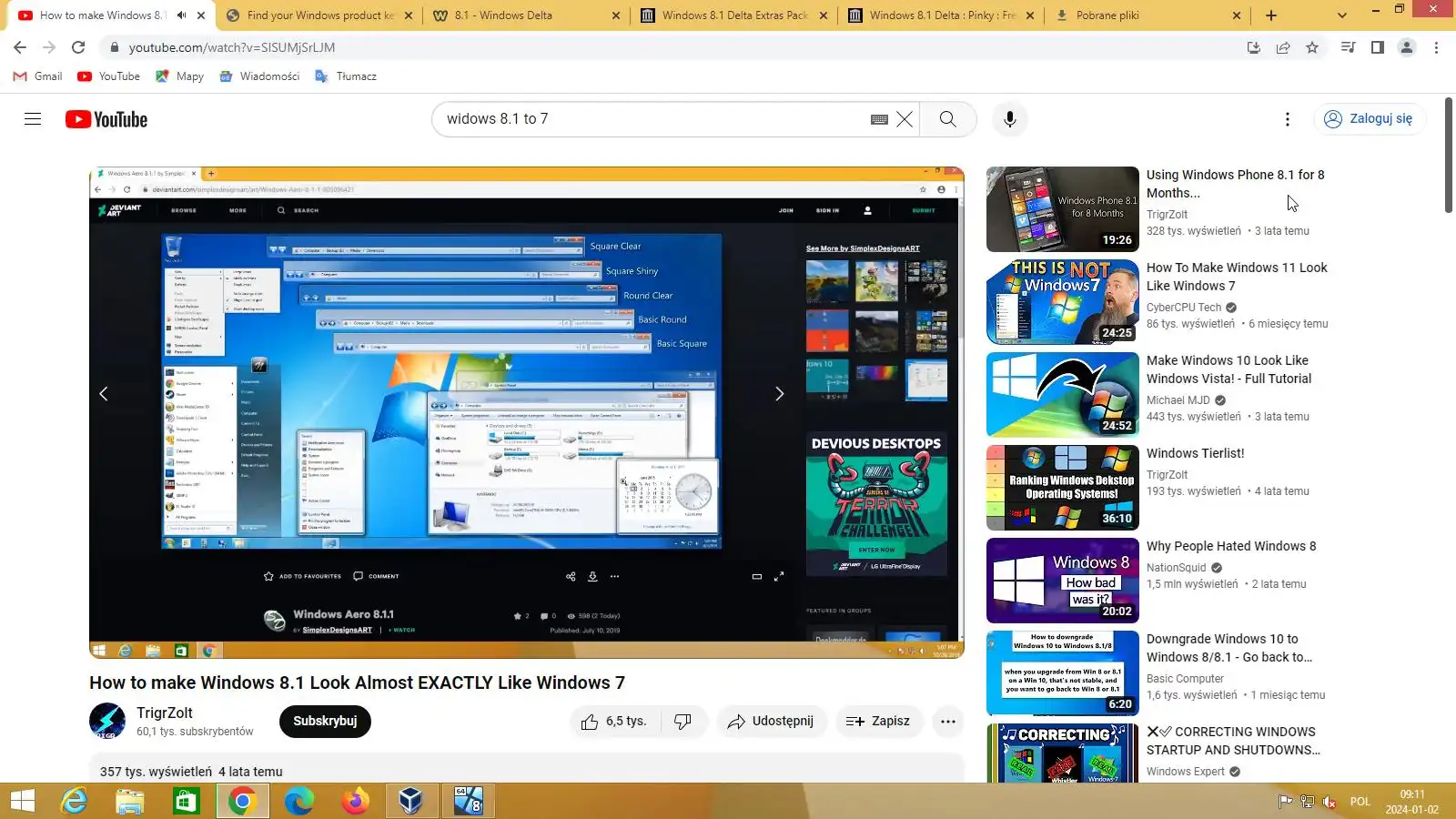This screenshot has width=1456, height=819.
Task: Click the Zaloguj się sign-in button
Action: (x=1369, y=119)
